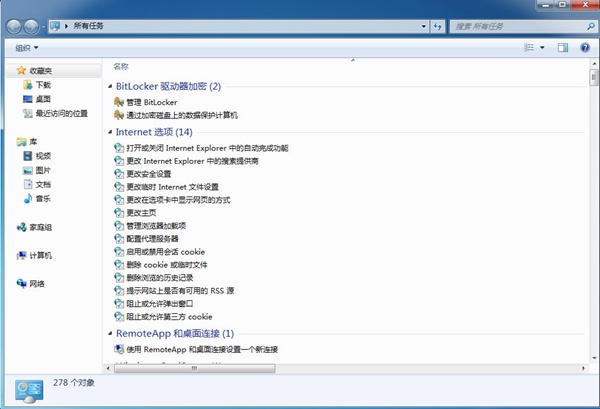Collapse the RemoteApp 和桌面连接 group
The width and height of the screenshot is (600, 409).
tap(110, 334)
